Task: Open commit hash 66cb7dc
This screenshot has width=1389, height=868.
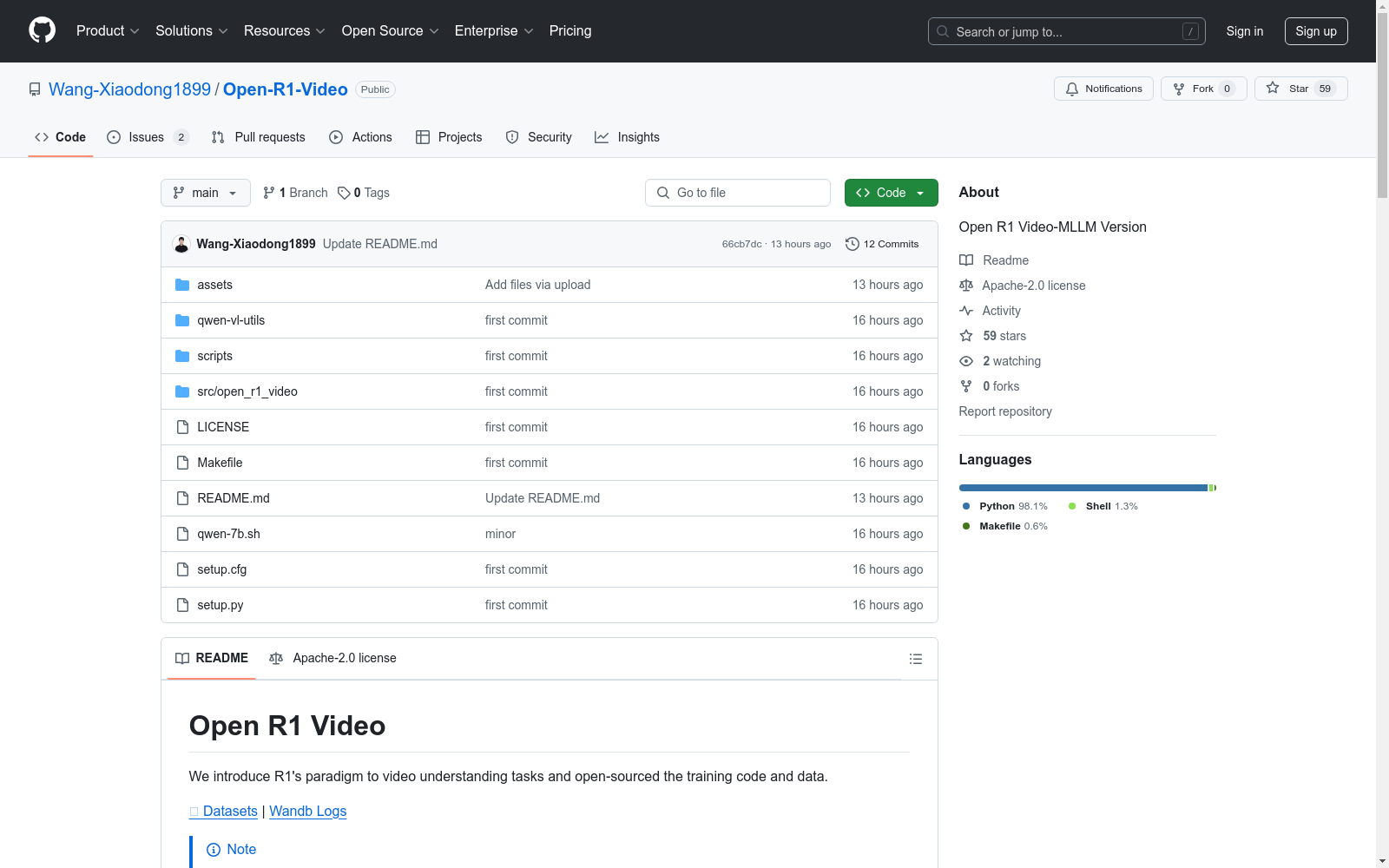Action: pos(742,244)
